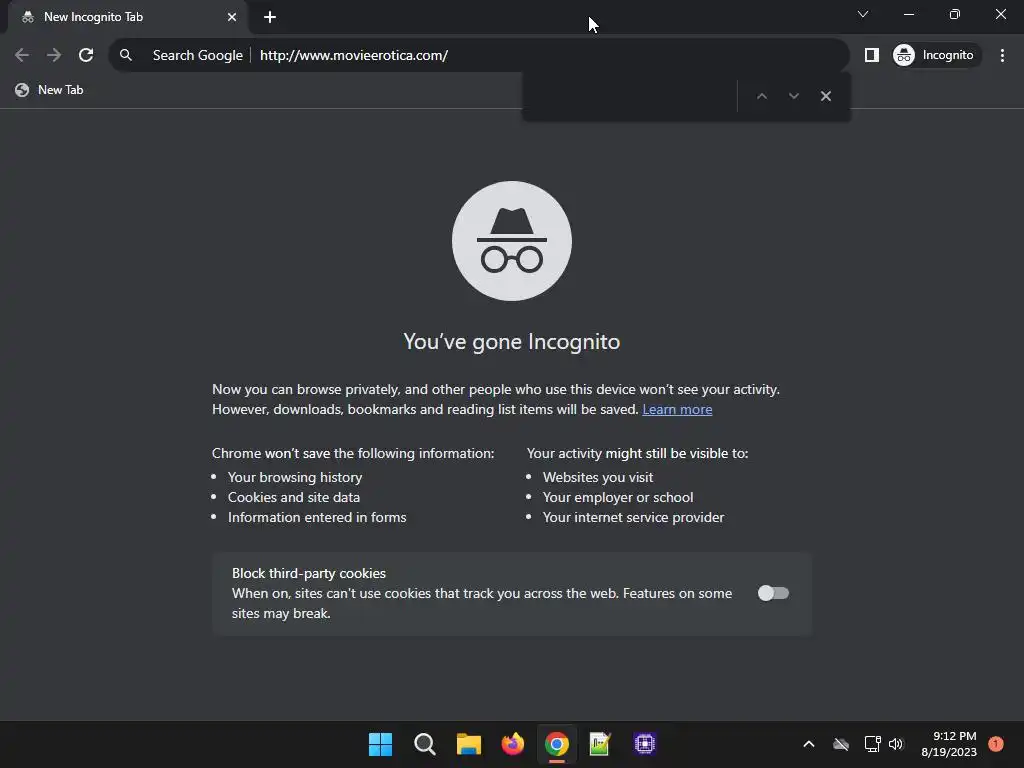
Task: Click the Chrome taskbar icon
Action: point(556,744)
